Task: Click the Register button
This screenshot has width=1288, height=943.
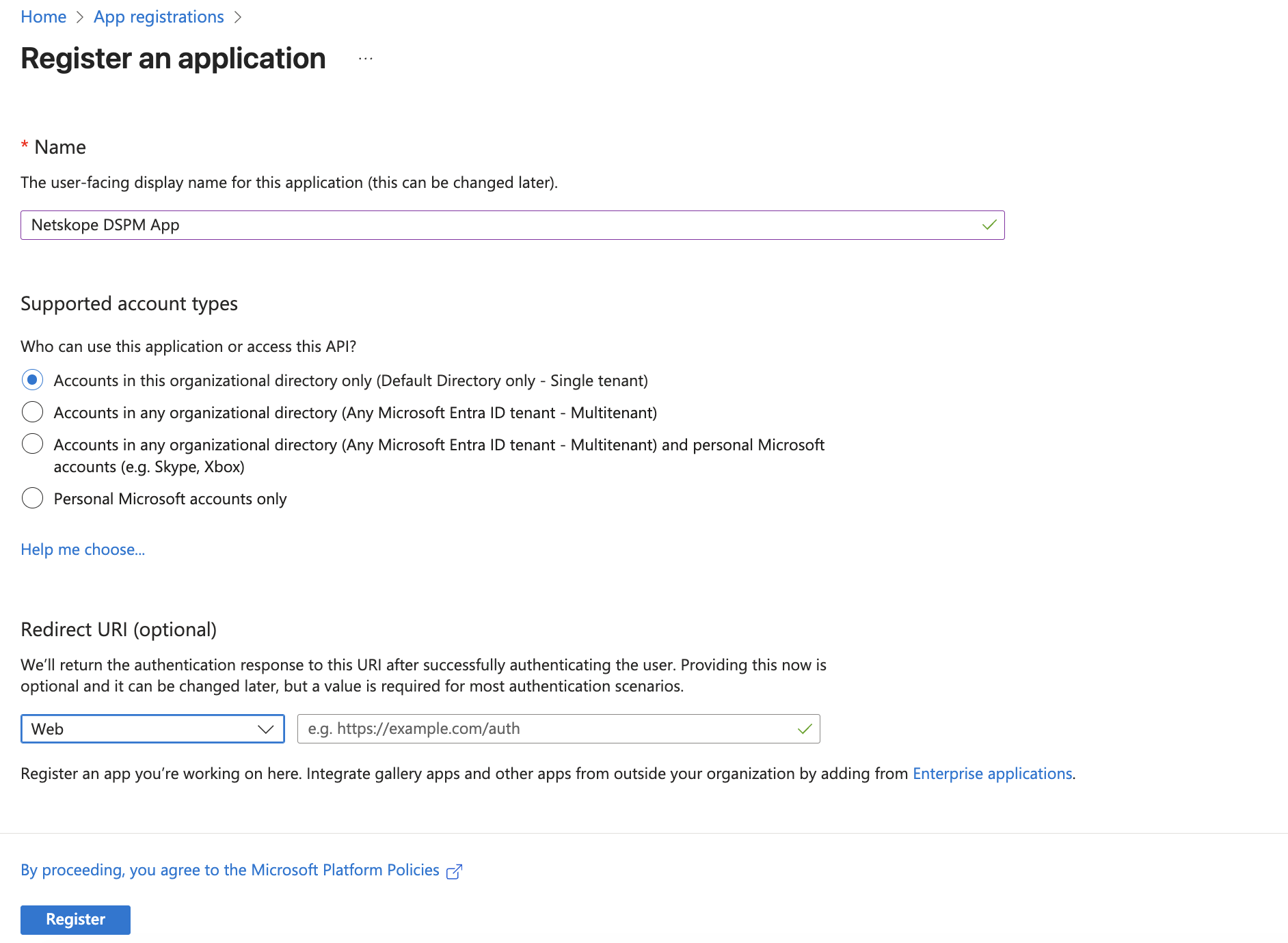Action: [x=75, y=920]
